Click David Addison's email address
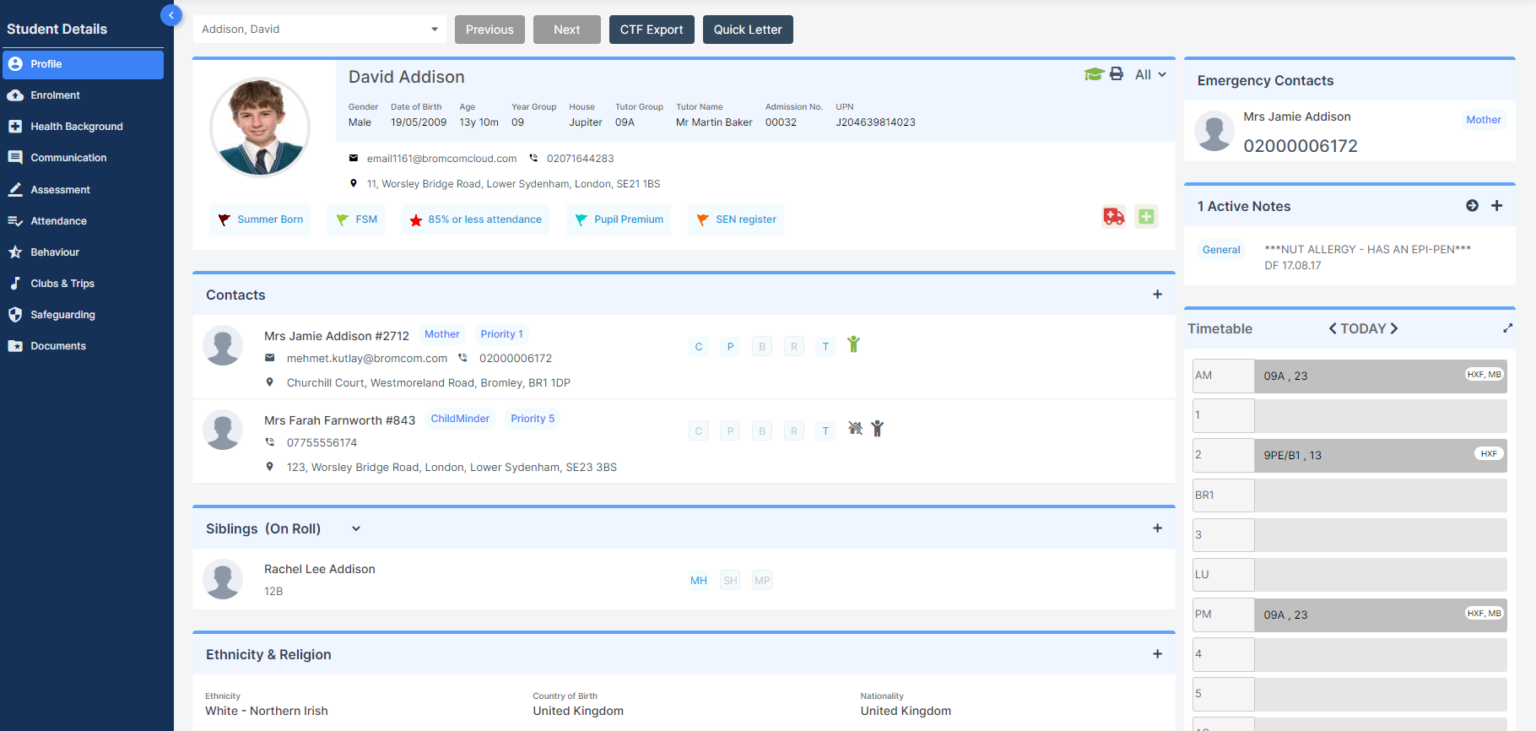The height and width of the screenshot is (731, 1536). (440, 157)
